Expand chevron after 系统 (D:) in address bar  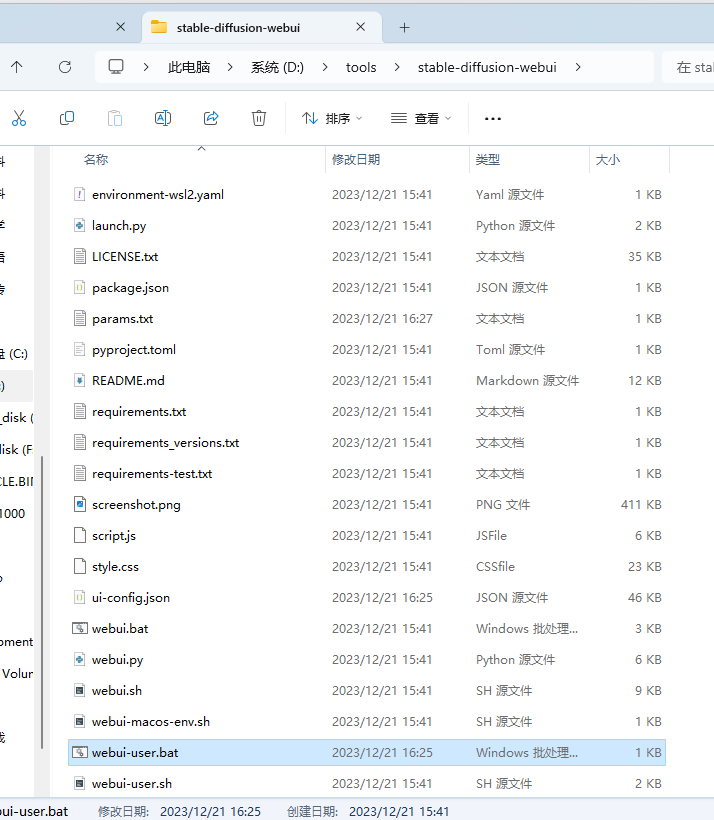[325, 67]
